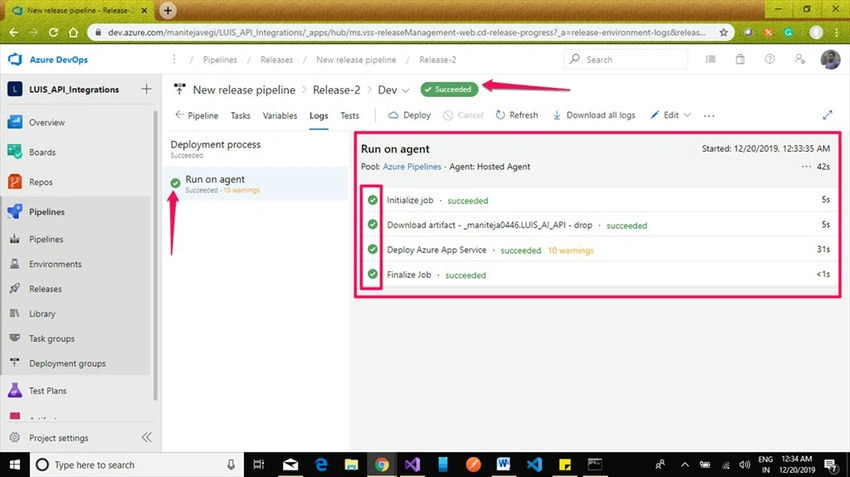Open the Releases breadcrumb link

click(276, 60)
